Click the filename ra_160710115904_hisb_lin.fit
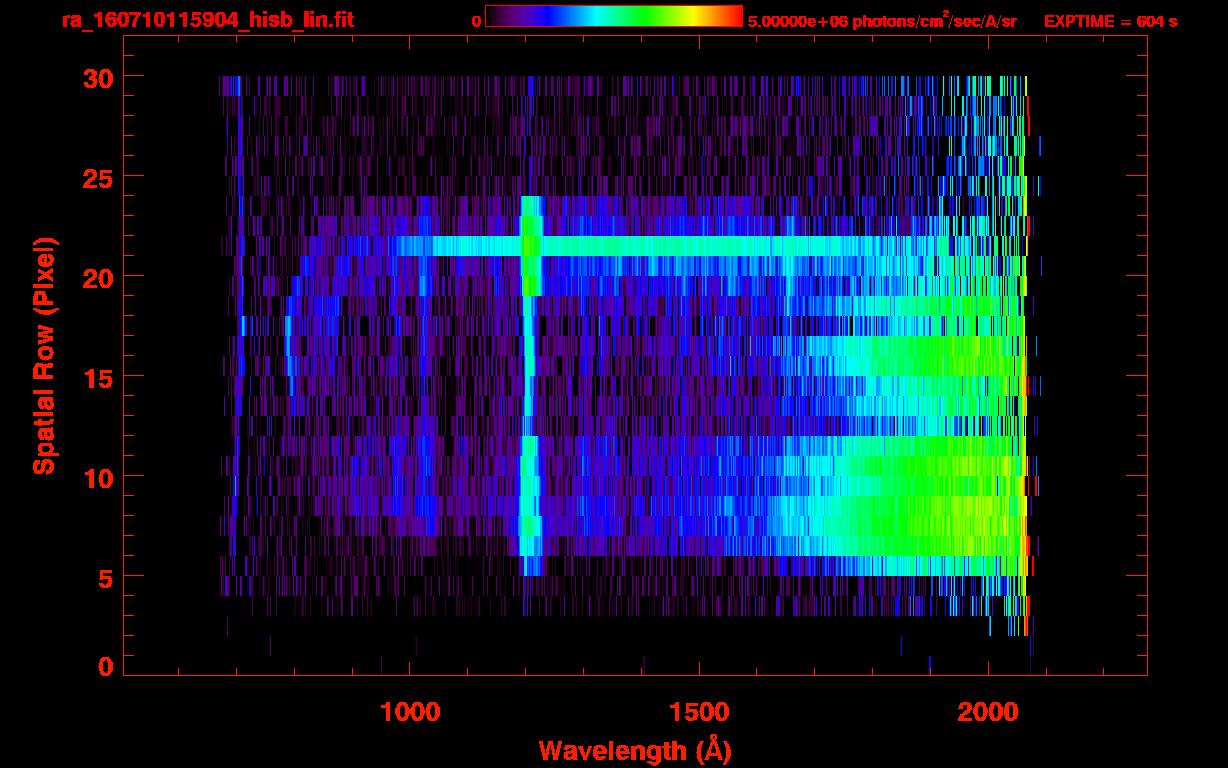Viewport: 1228px width, 768px height. pos(207,20)
